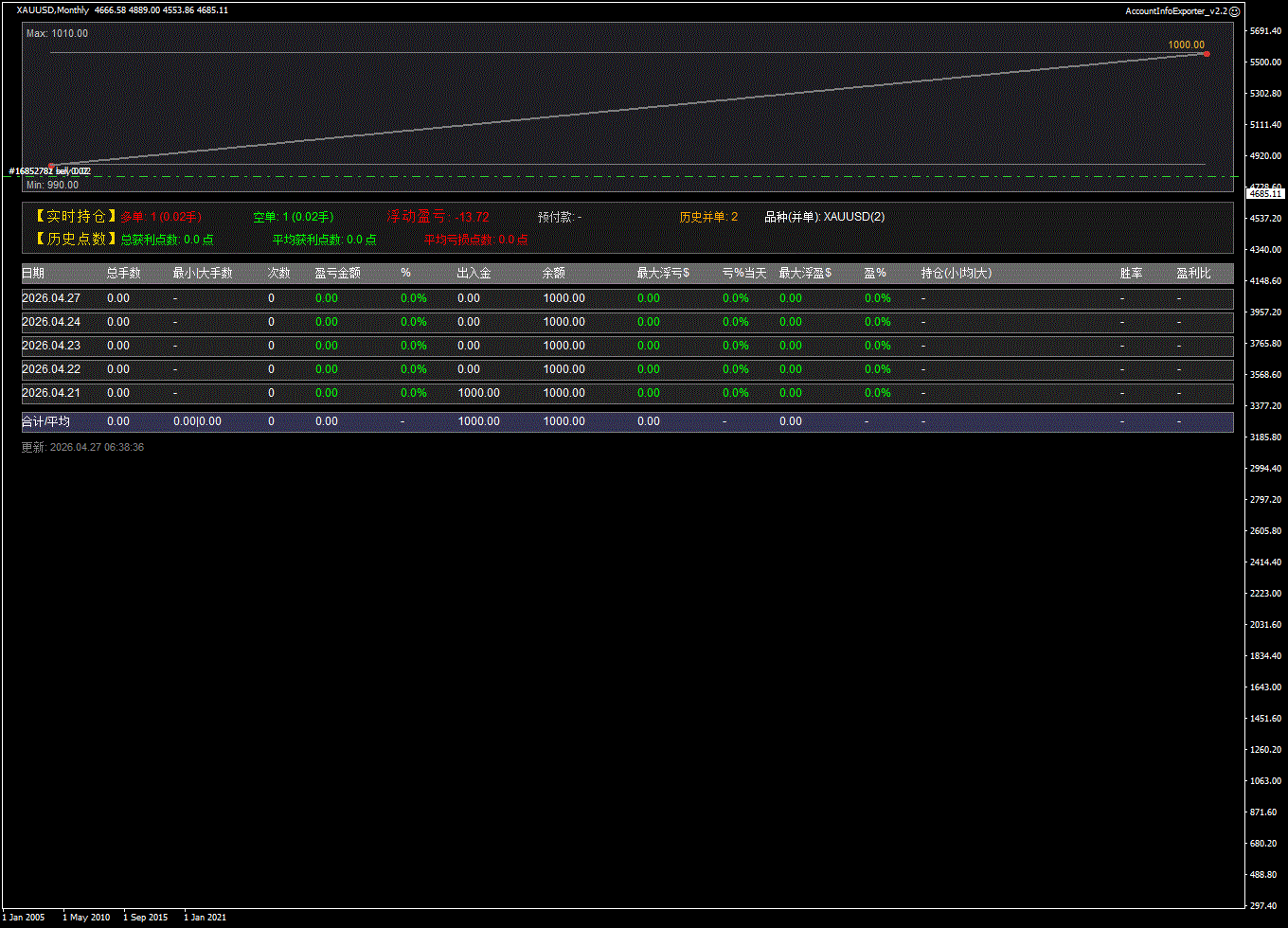Click the green dashed order line
The width and height of the screenshot is (1288, 928).
(663, 176)
